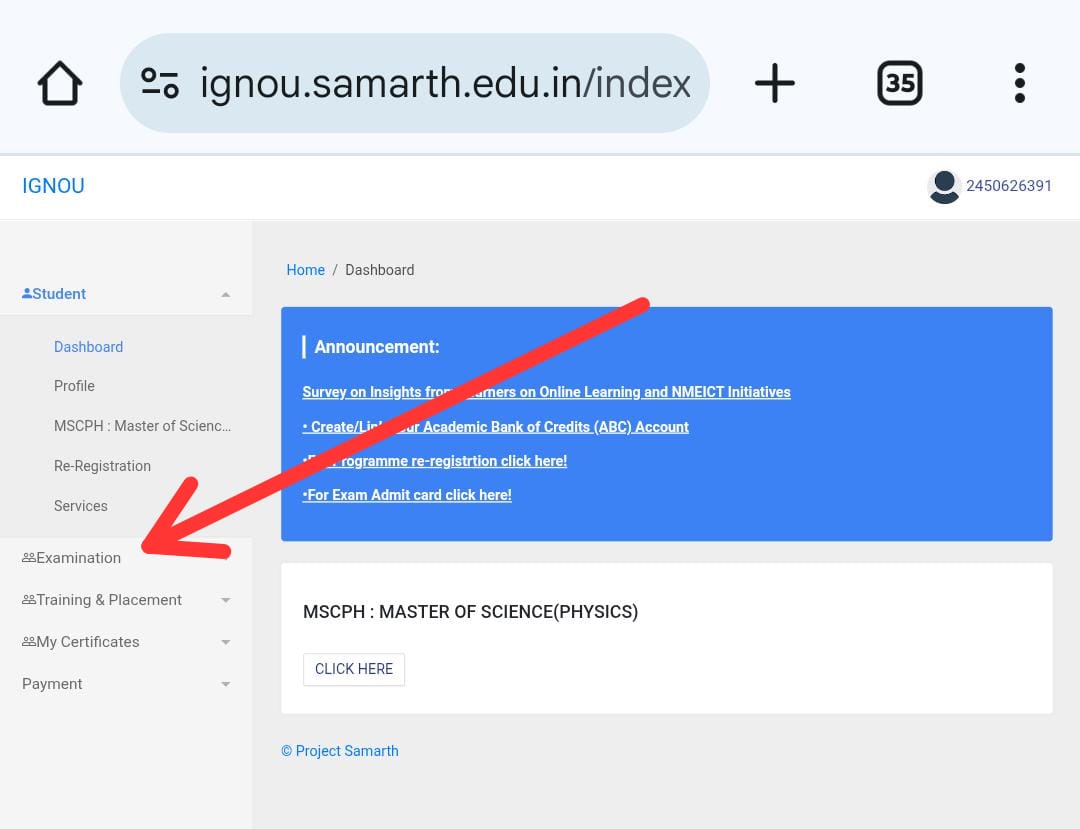This screenshot has height=829, width=1080.
Task: Expand the Examination menu
Action: (x=126, y=558)
